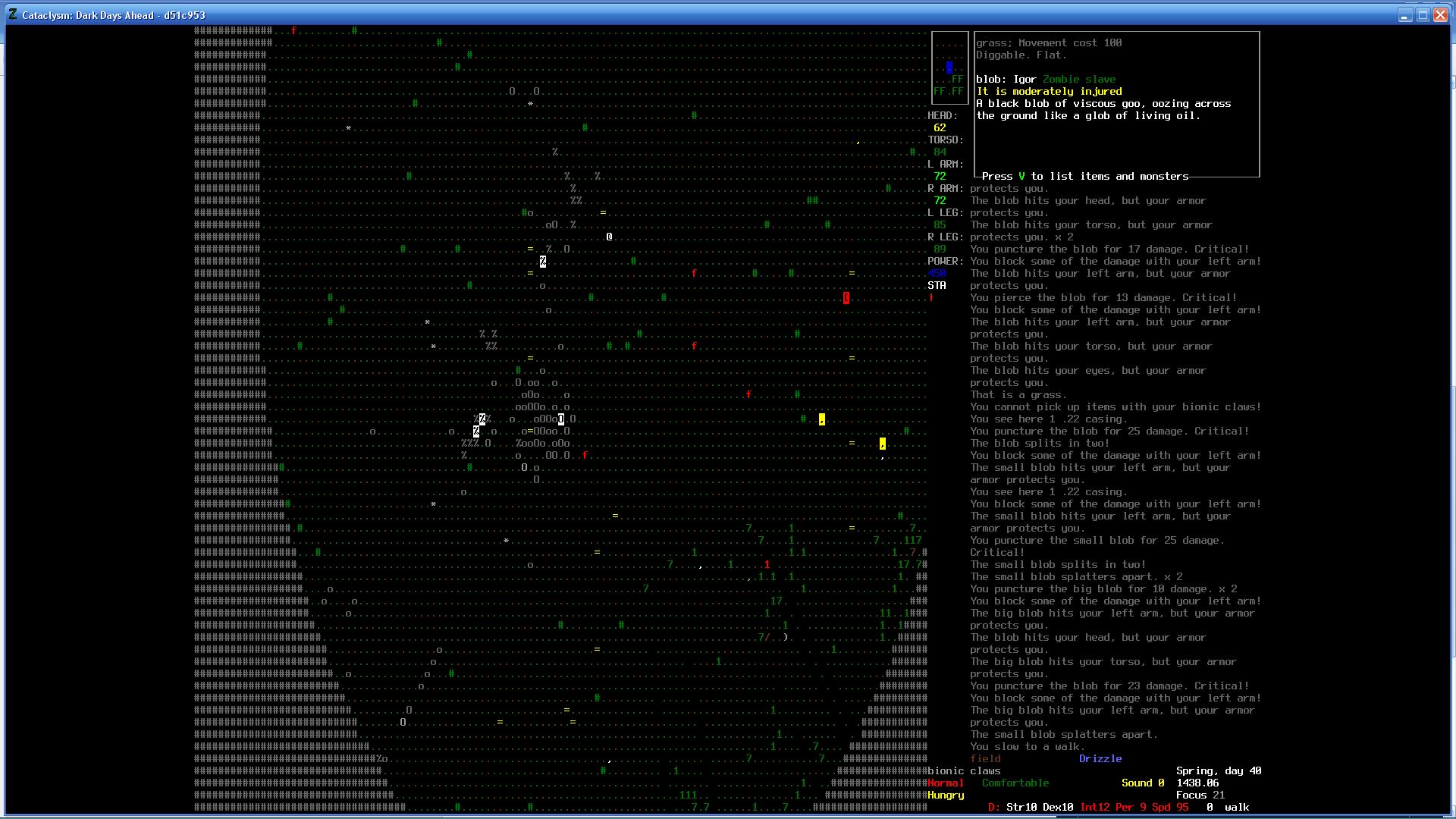Click the HEAD hit points value 62
The height and width of the screenshot is (819, 1456).
click(940, 127)
